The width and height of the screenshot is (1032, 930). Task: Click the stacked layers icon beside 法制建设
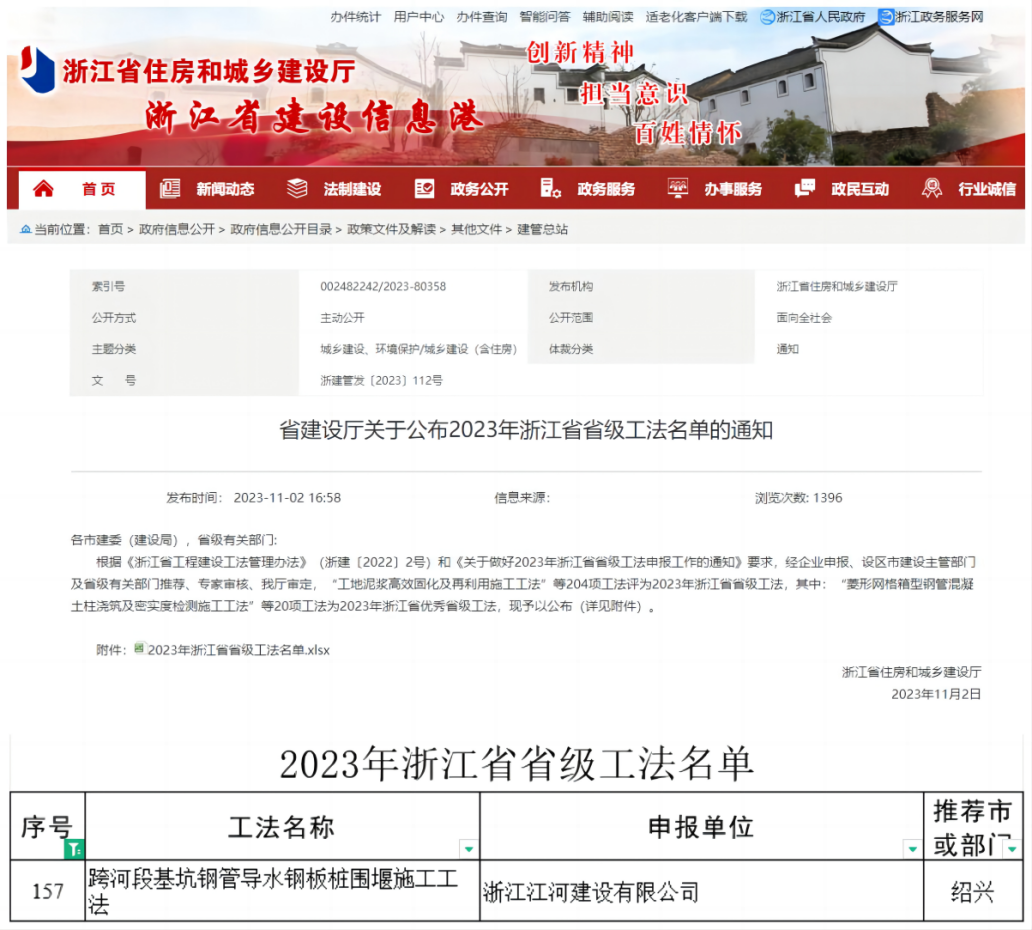click(x=297, y=189)
